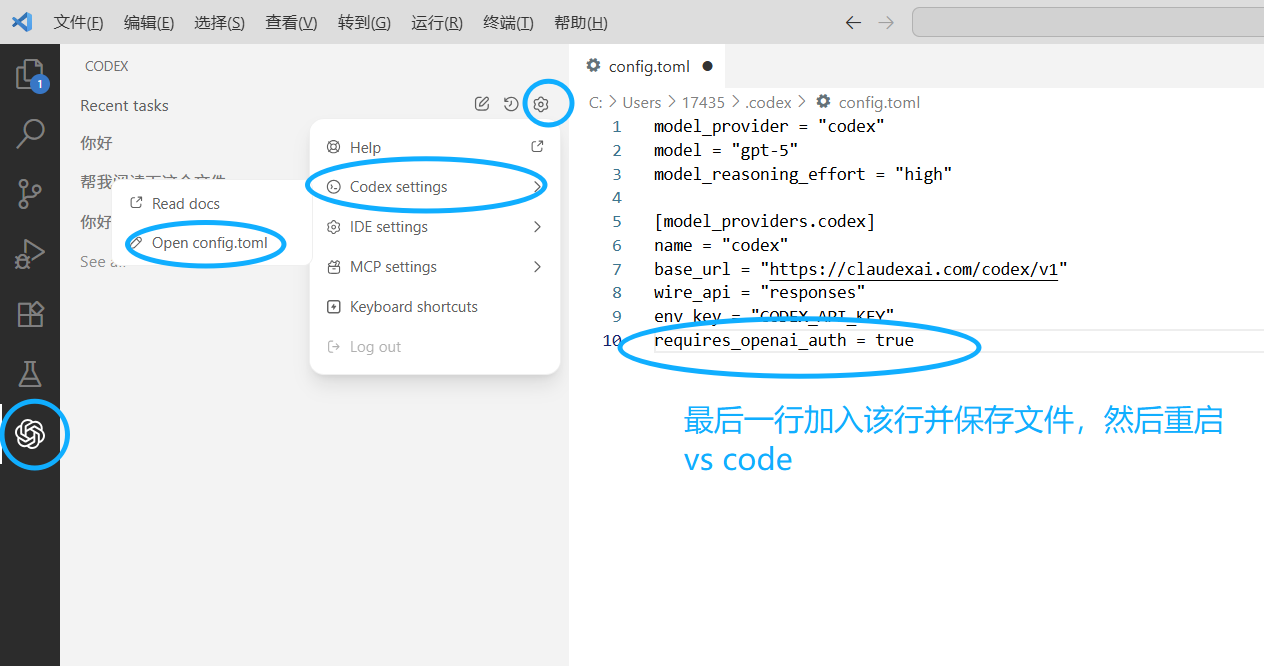Open the Codex panel icon
1264x666 pixels.
30,434
